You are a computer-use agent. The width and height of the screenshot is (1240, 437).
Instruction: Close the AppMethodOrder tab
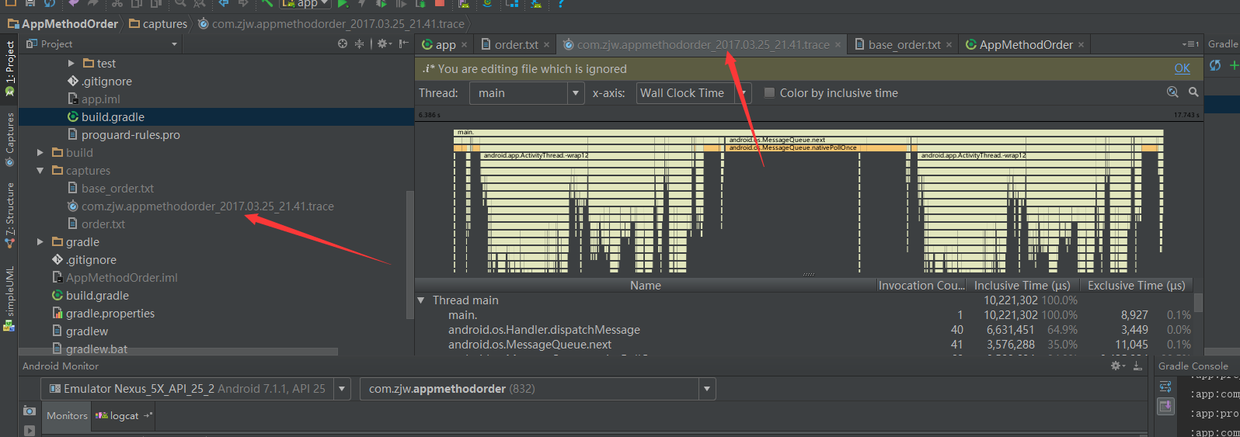point(1083,45)
